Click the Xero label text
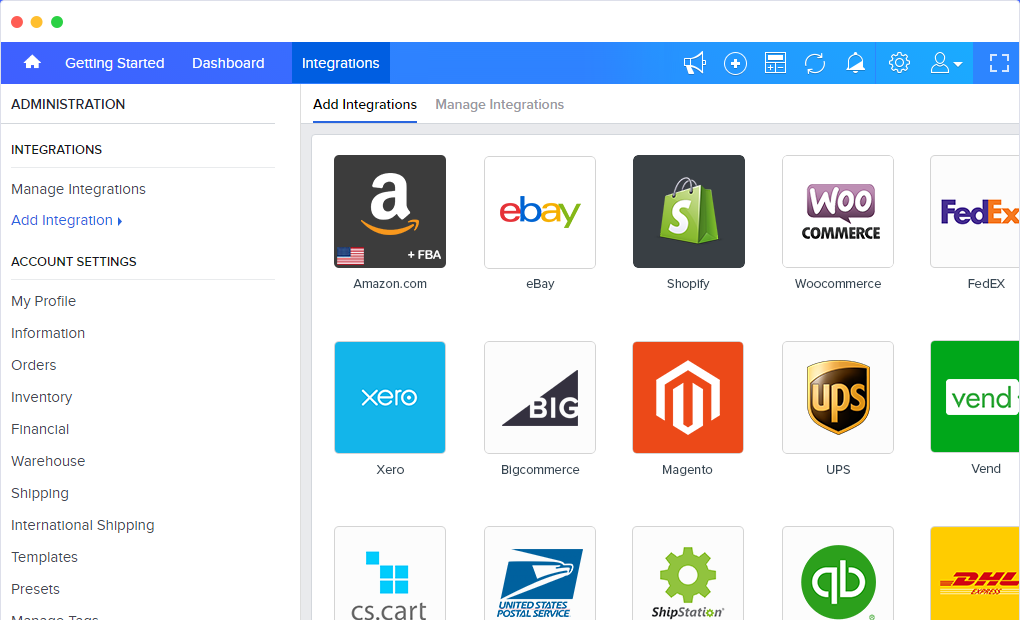This screenshot has width=1020, height=620. click(x=390, y=470)
